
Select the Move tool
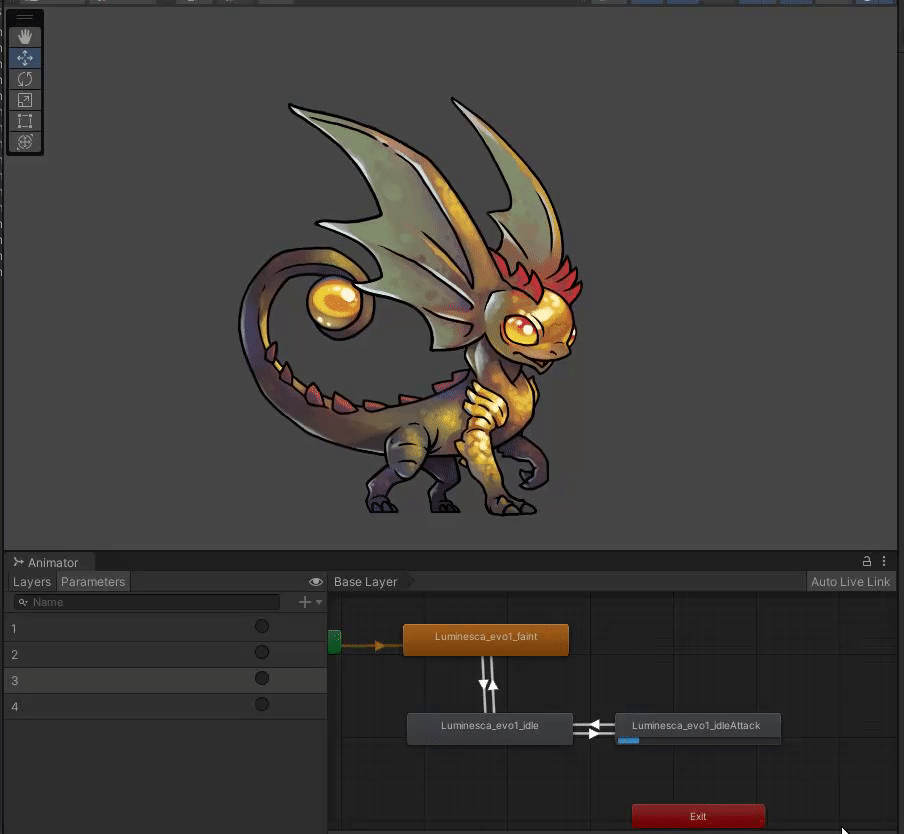pyautogui.click(x=25, y=58)
